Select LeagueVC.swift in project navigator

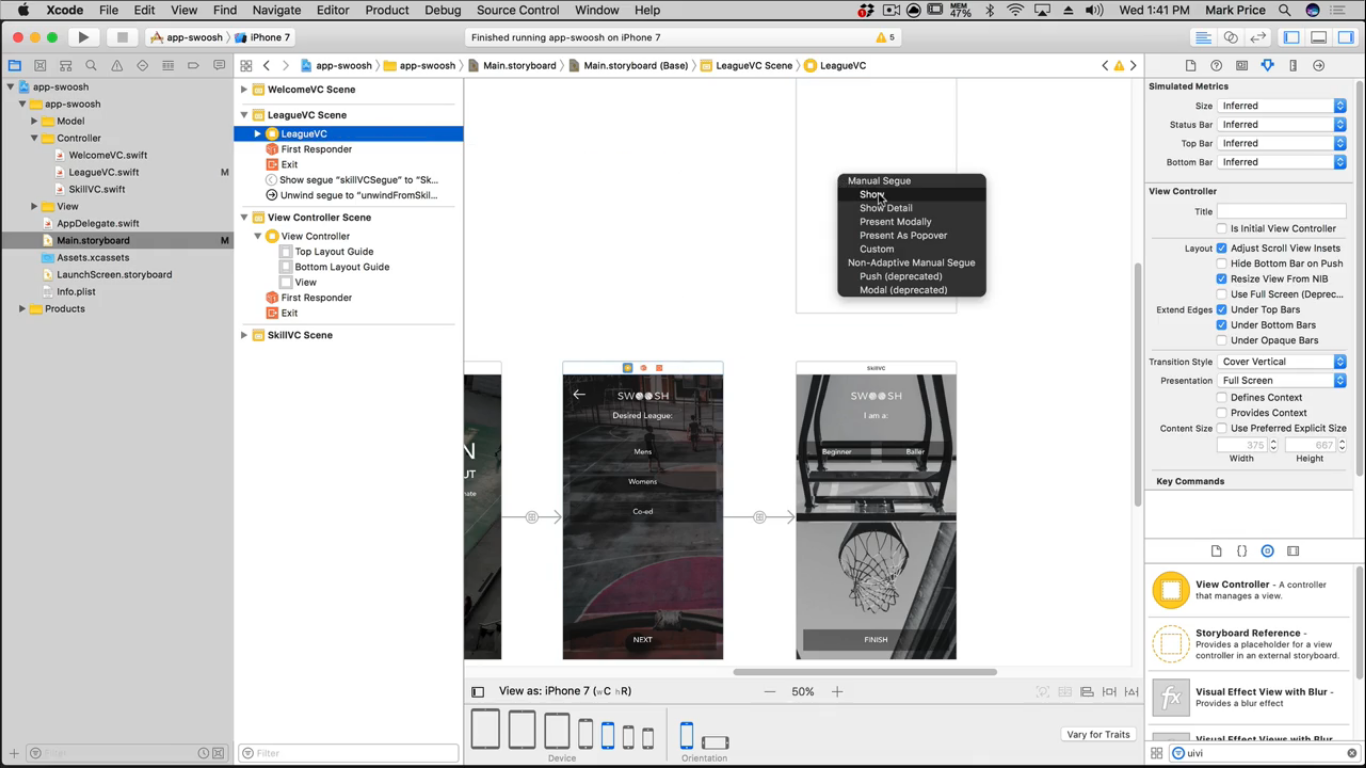[x=103, y=172]
